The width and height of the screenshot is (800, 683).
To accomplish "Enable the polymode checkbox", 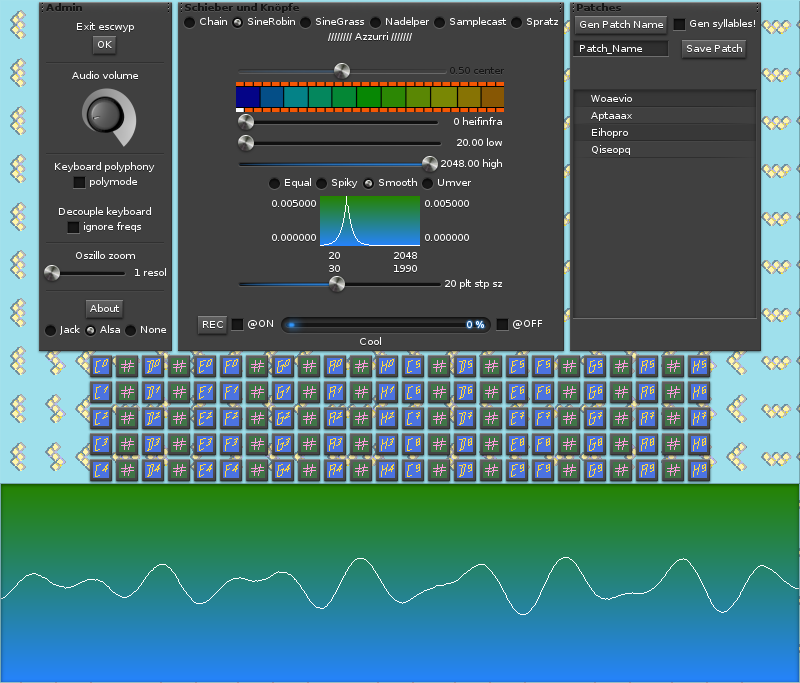I will pyautogui.click(x=80, y=182).
